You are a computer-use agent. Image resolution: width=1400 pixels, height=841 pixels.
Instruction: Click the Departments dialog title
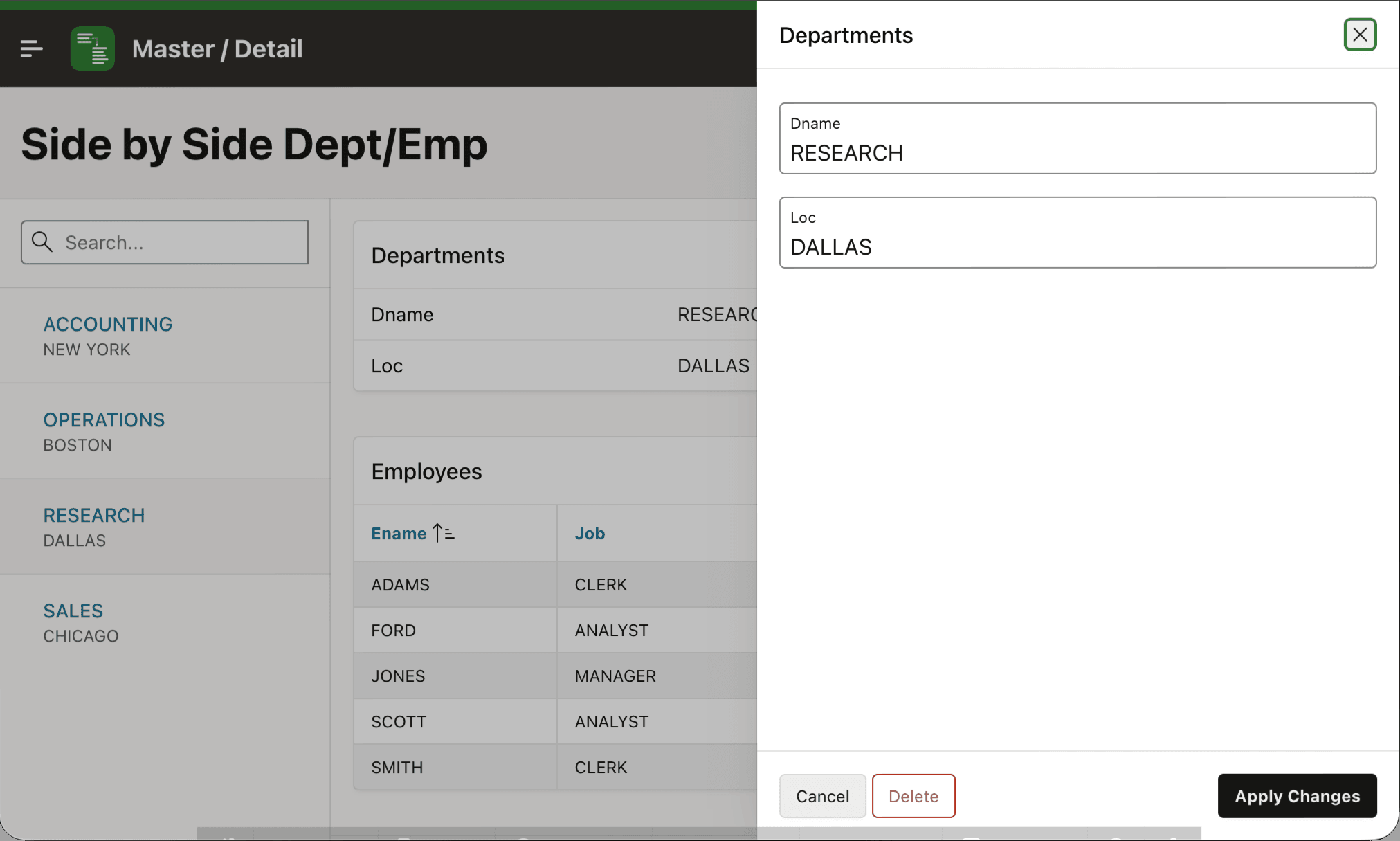[846, 35]
